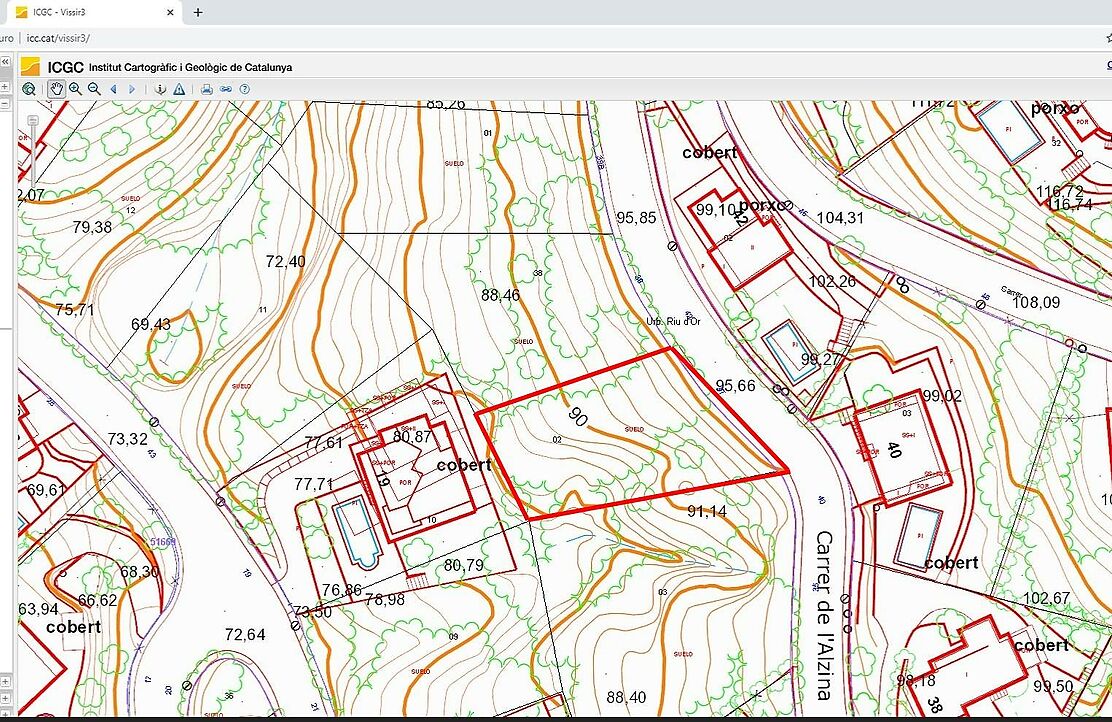Click the elevation label 102,26

[x=833, y=281]
